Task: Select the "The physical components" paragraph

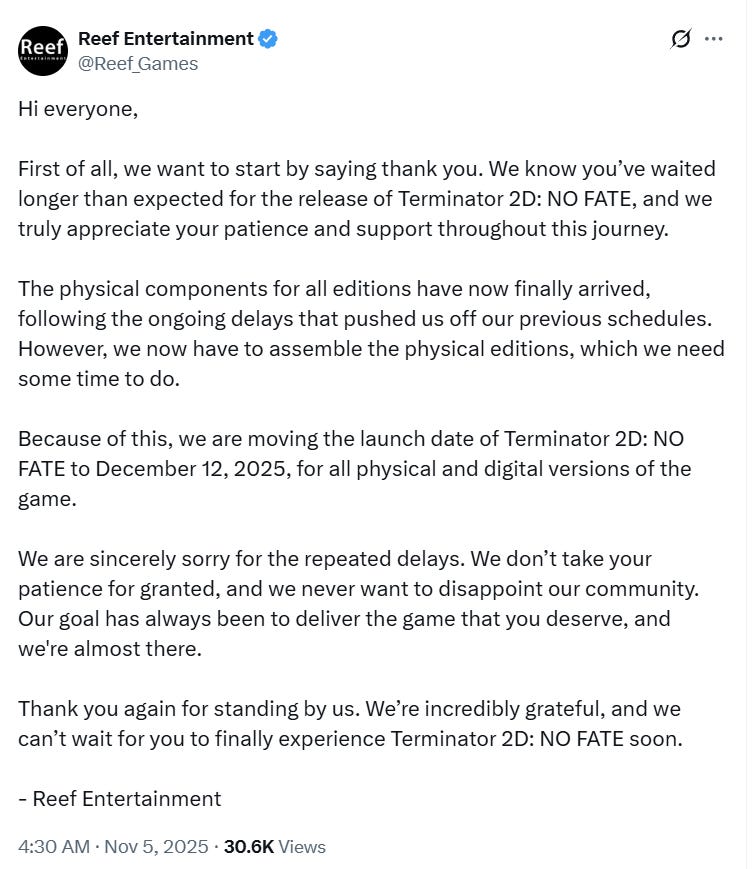Action: pyautogui.click(x=370, y=319)
